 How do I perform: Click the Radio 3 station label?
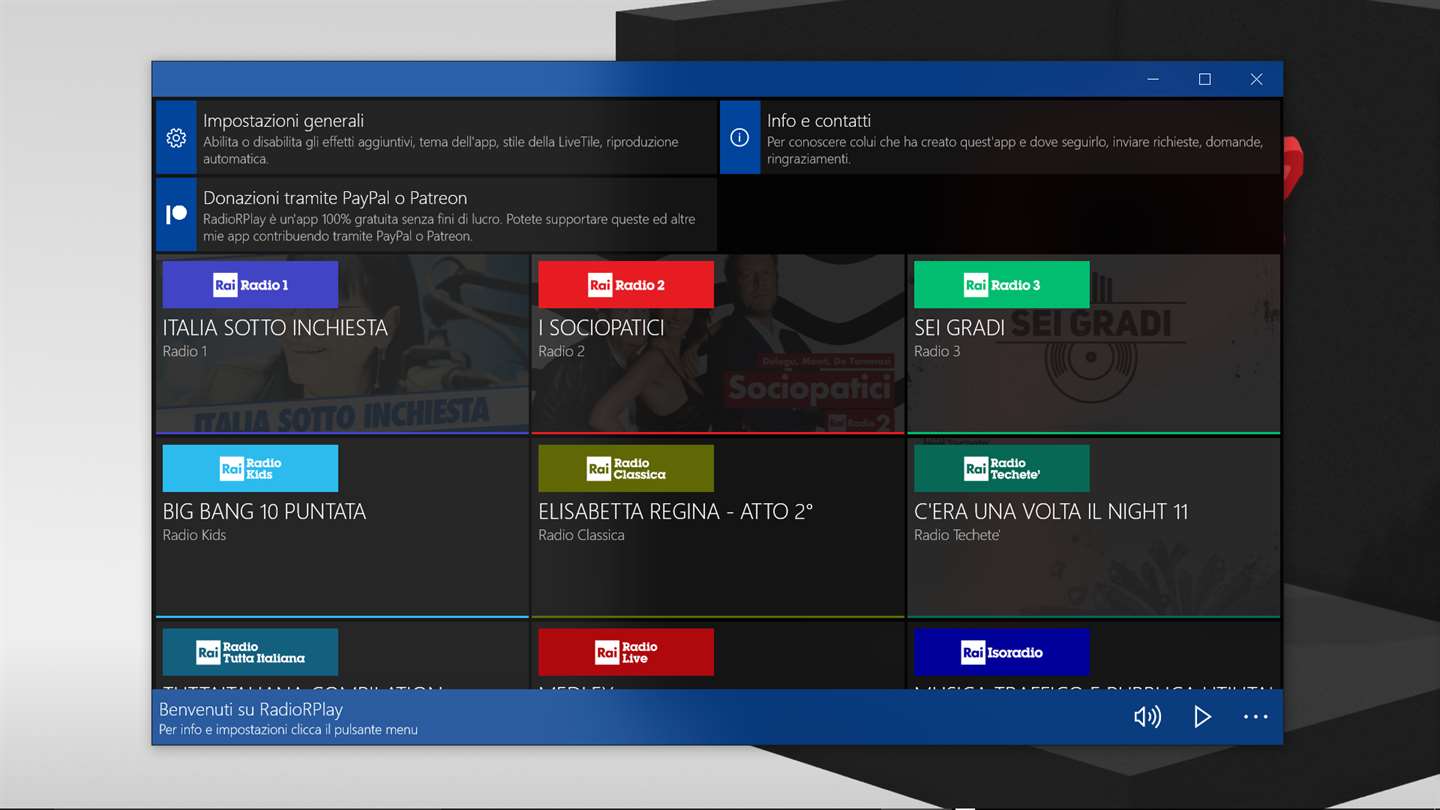pyautogui.click(x=937, y=351)
